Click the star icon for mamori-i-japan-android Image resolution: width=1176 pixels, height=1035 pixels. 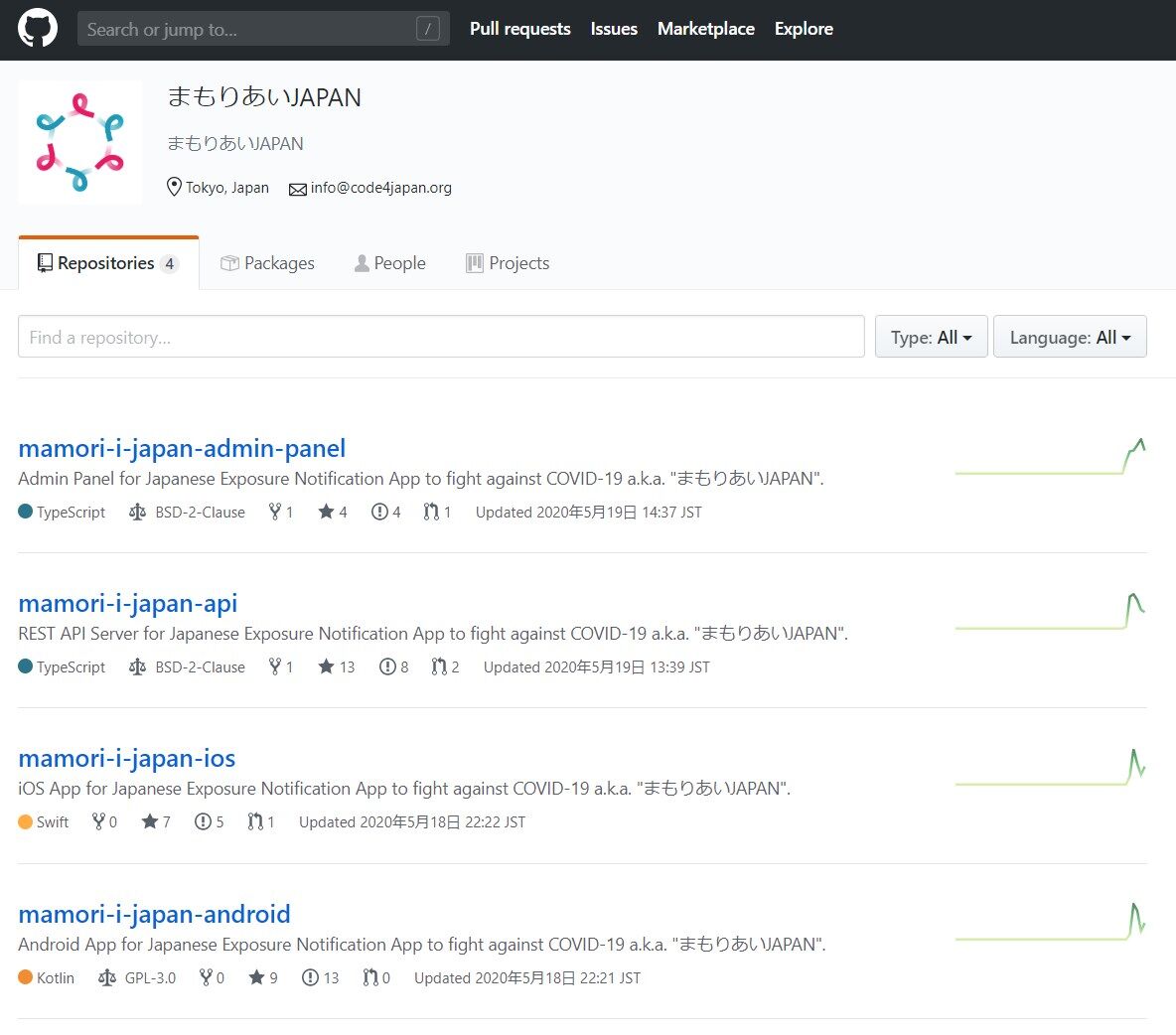pyautogui.click(x=256, y=977)
